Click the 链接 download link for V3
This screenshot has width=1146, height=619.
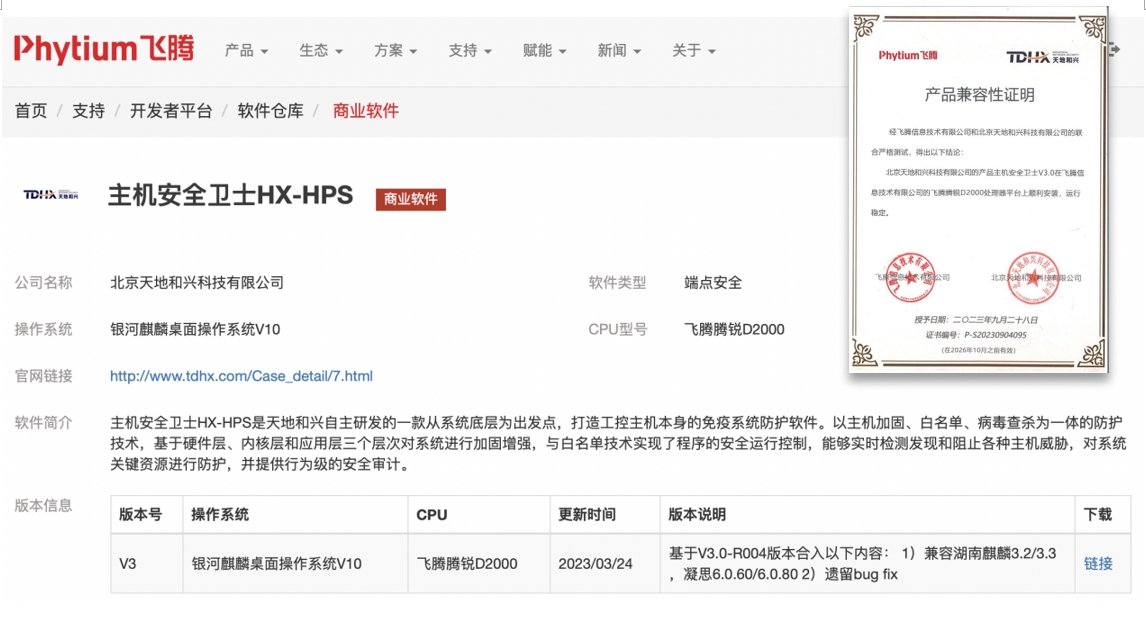click(1098, 563)
